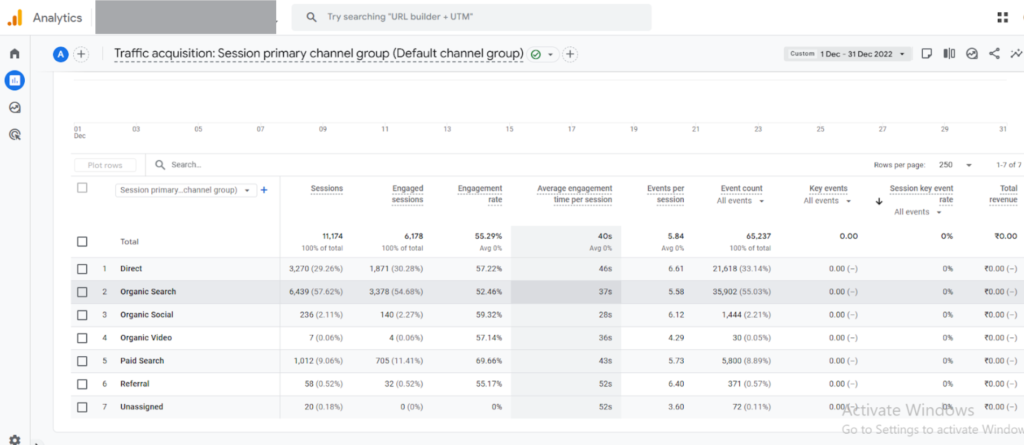Open the Explore icon in sidebar
This screenshot has height=445, width=1024.
[x=15, y=107]
